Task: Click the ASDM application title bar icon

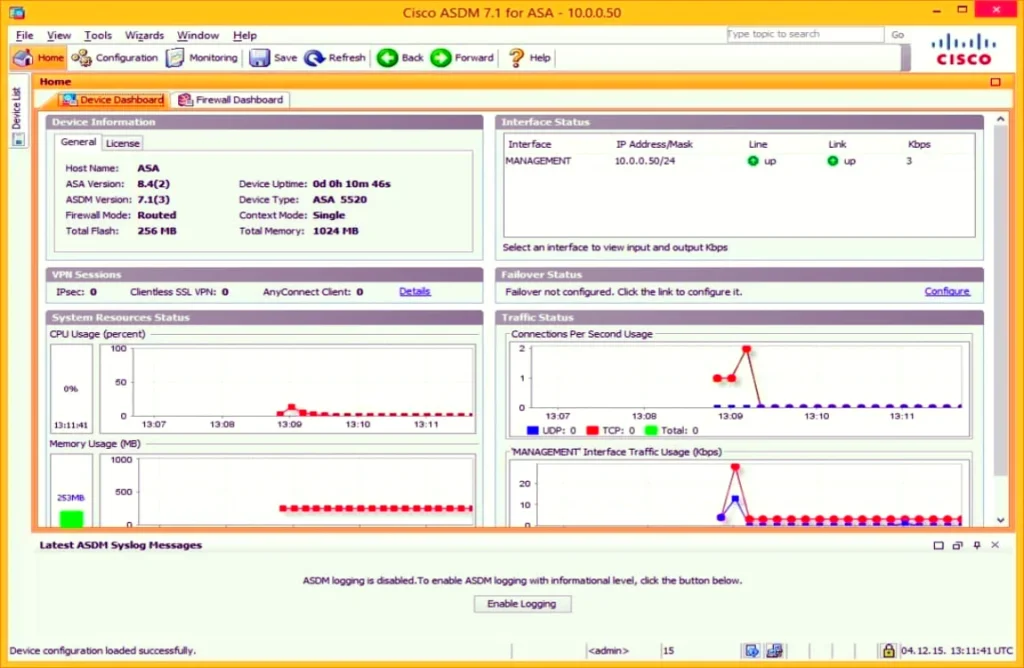Action: [17, 12]
